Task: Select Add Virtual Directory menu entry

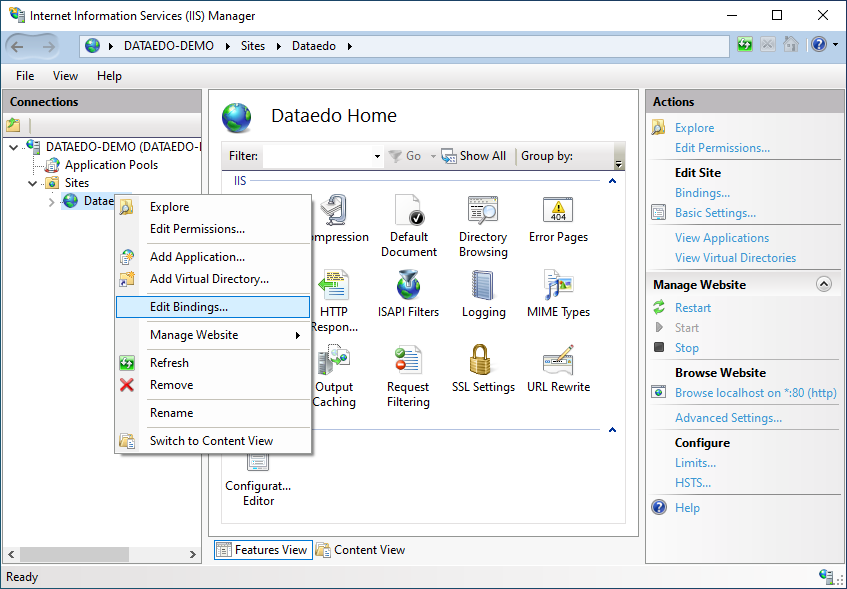Action: coord(209,279)
